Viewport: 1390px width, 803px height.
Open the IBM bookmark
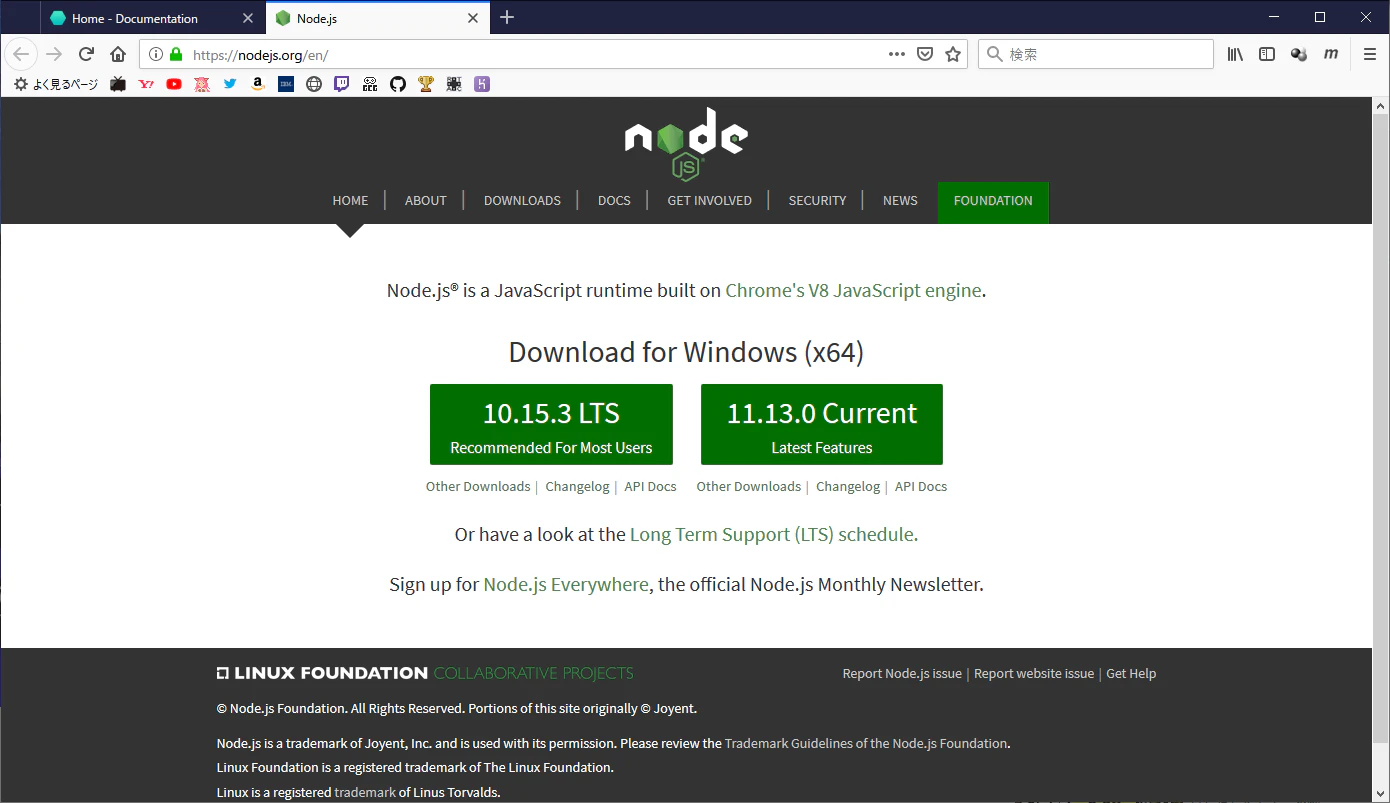tap(286, 85)
